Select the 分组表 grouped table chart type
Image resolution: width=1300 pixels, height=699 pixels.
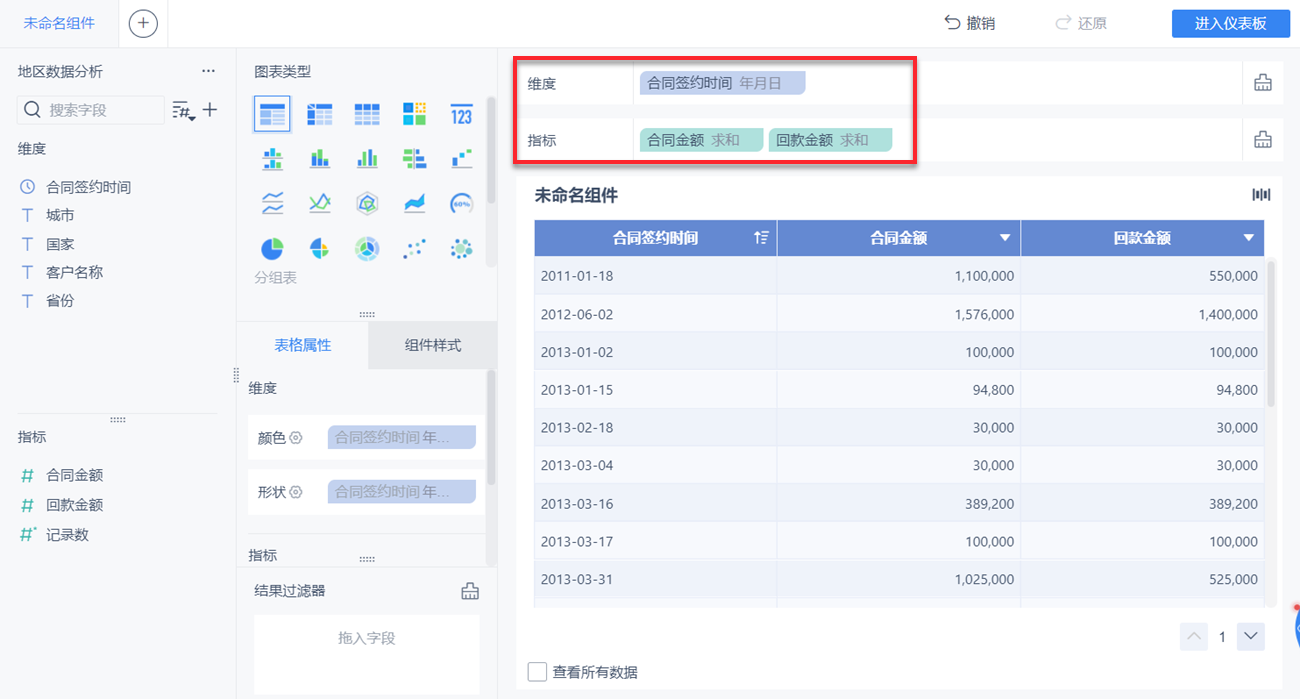coord(272,114)
